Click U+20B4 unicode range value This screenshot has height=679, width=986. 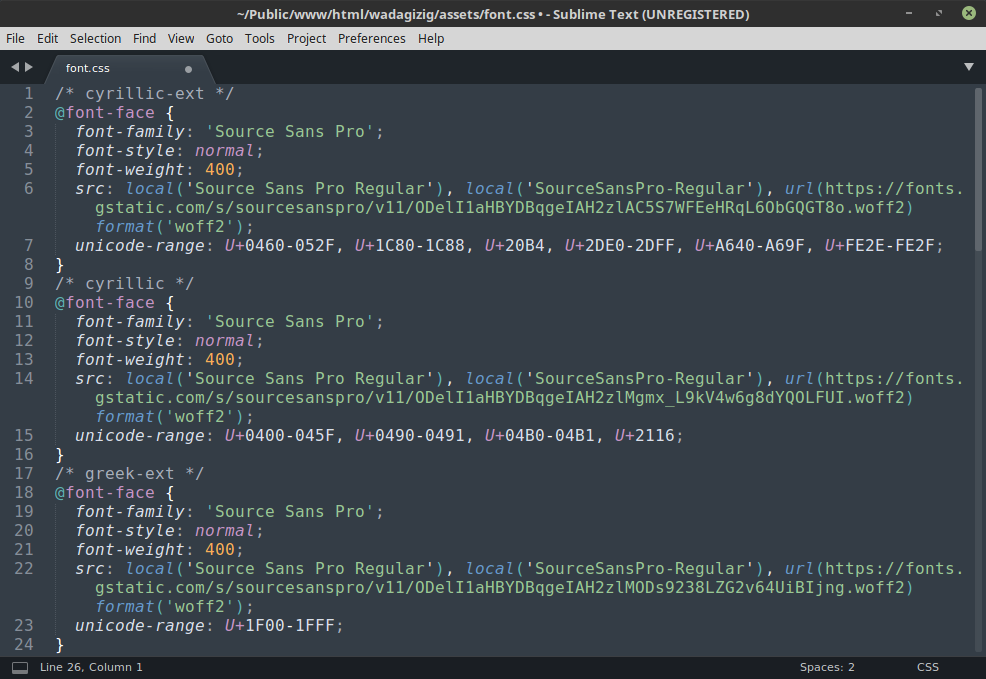(514, 246)
